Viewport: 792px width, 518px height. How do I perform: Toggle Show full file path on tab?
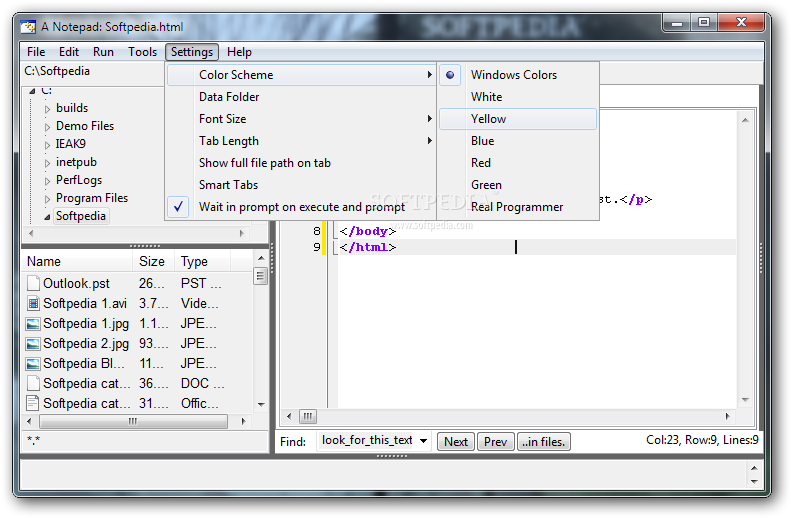click(302, 163)
